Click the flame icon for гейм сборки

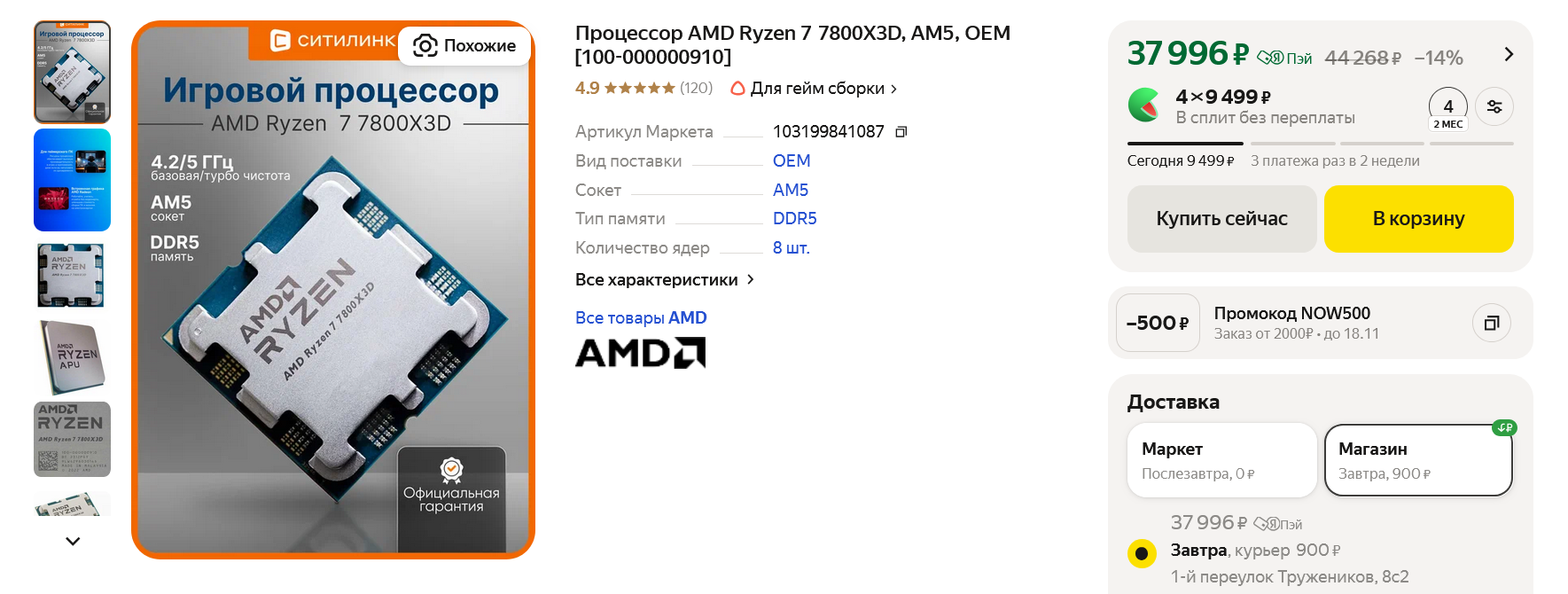pyautogui.click(x=737, y=89)
